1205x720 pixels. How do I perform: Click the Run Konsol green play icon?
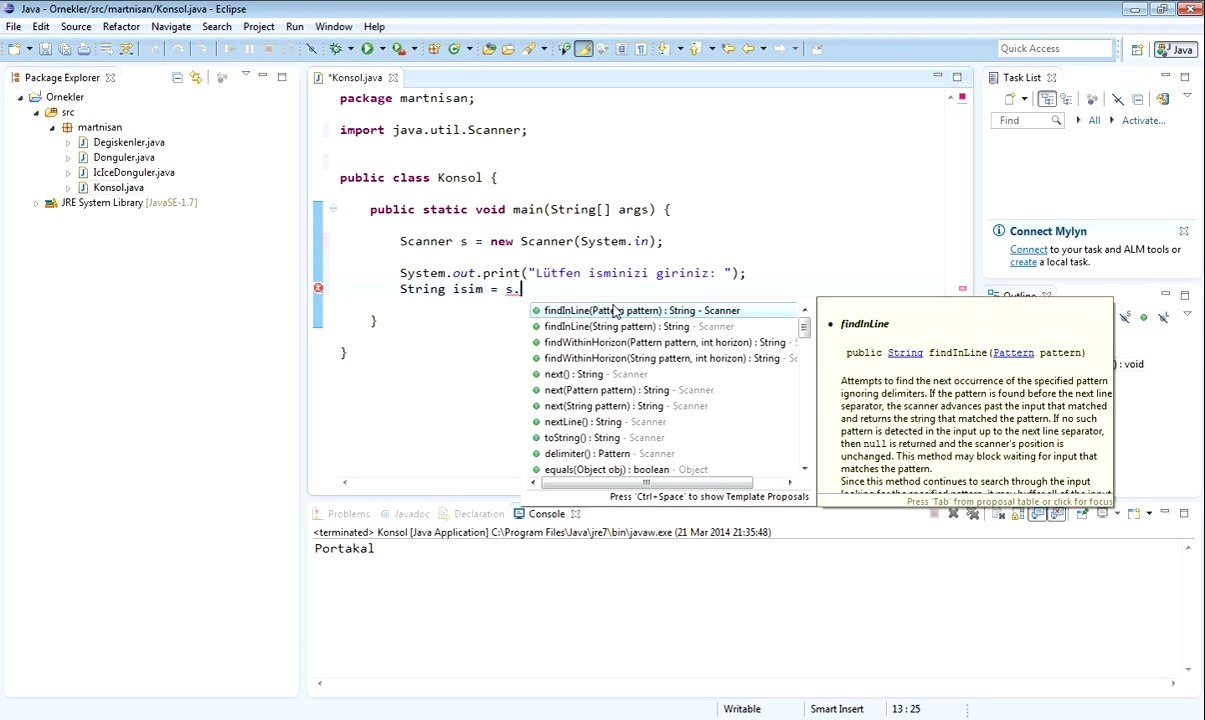coord(367,48)
